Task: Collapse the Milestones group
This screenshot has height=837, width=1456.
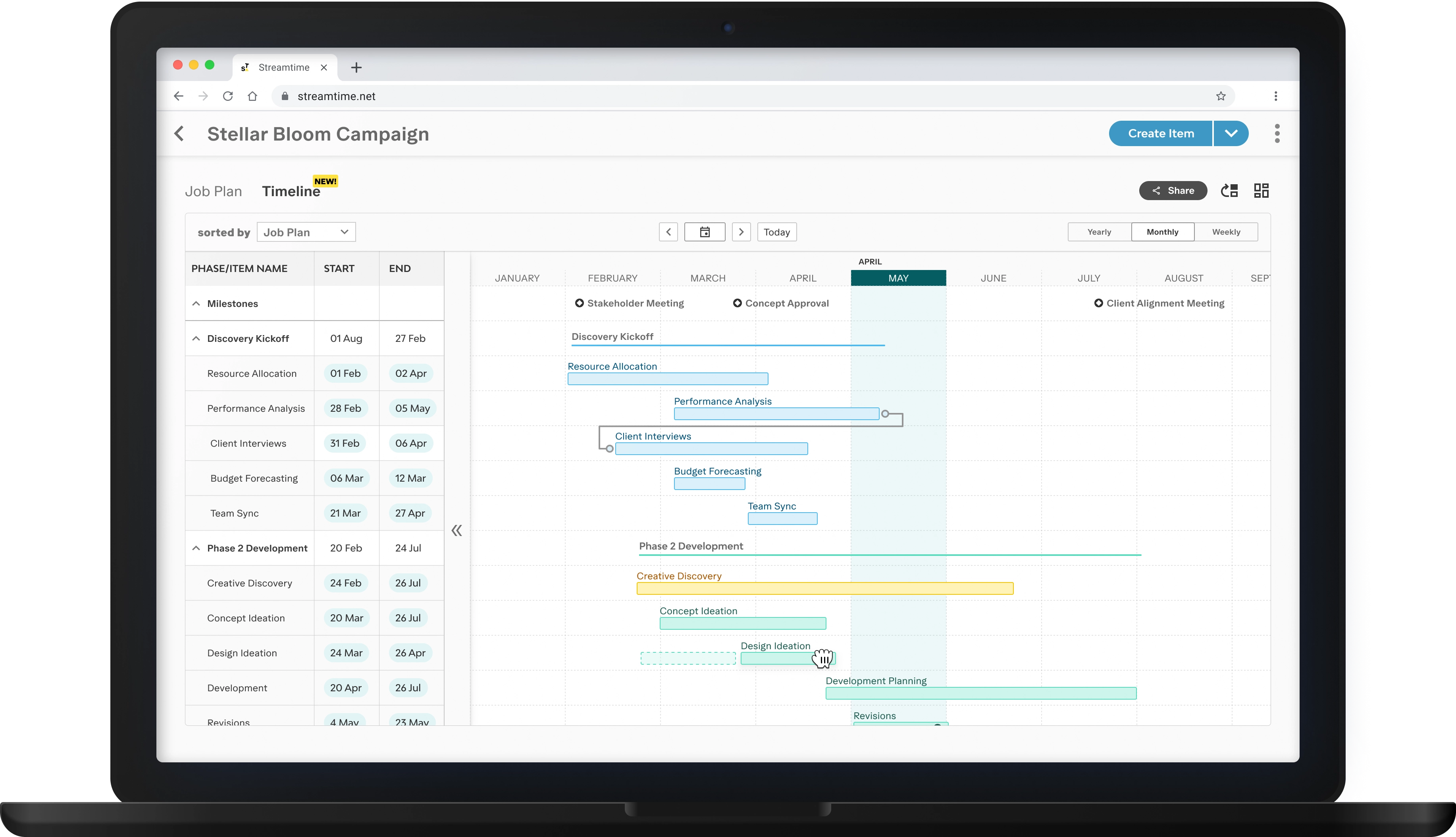Action: (196, 303)
